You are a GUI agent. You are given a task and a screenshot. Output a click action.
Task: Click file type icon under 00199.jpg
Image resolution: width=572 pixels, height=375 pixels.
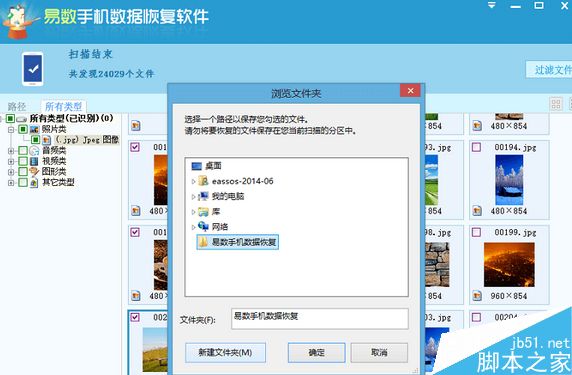pos(477,296)
